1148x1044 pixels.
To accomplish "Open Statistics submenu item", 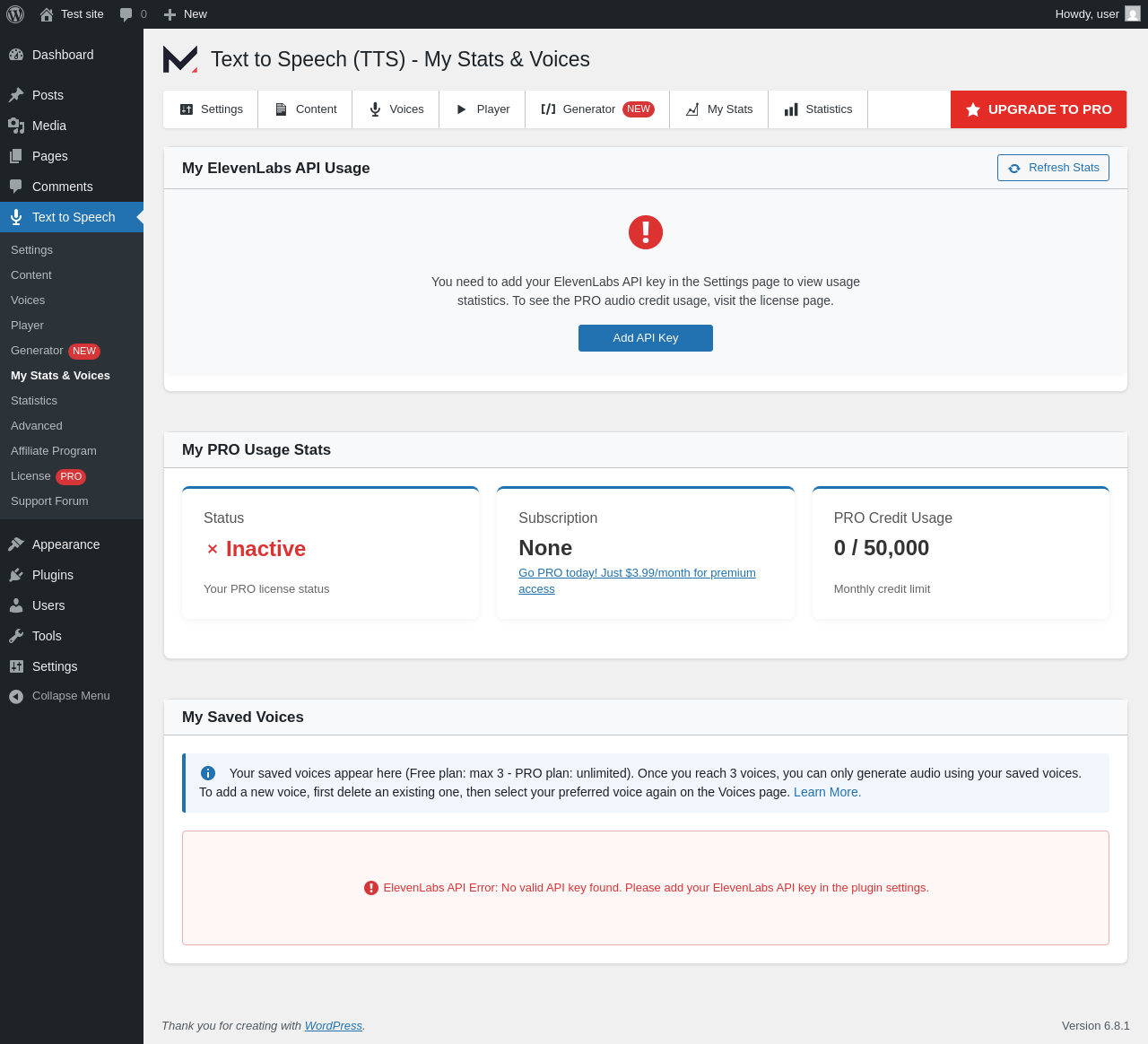I will [72, 401].
